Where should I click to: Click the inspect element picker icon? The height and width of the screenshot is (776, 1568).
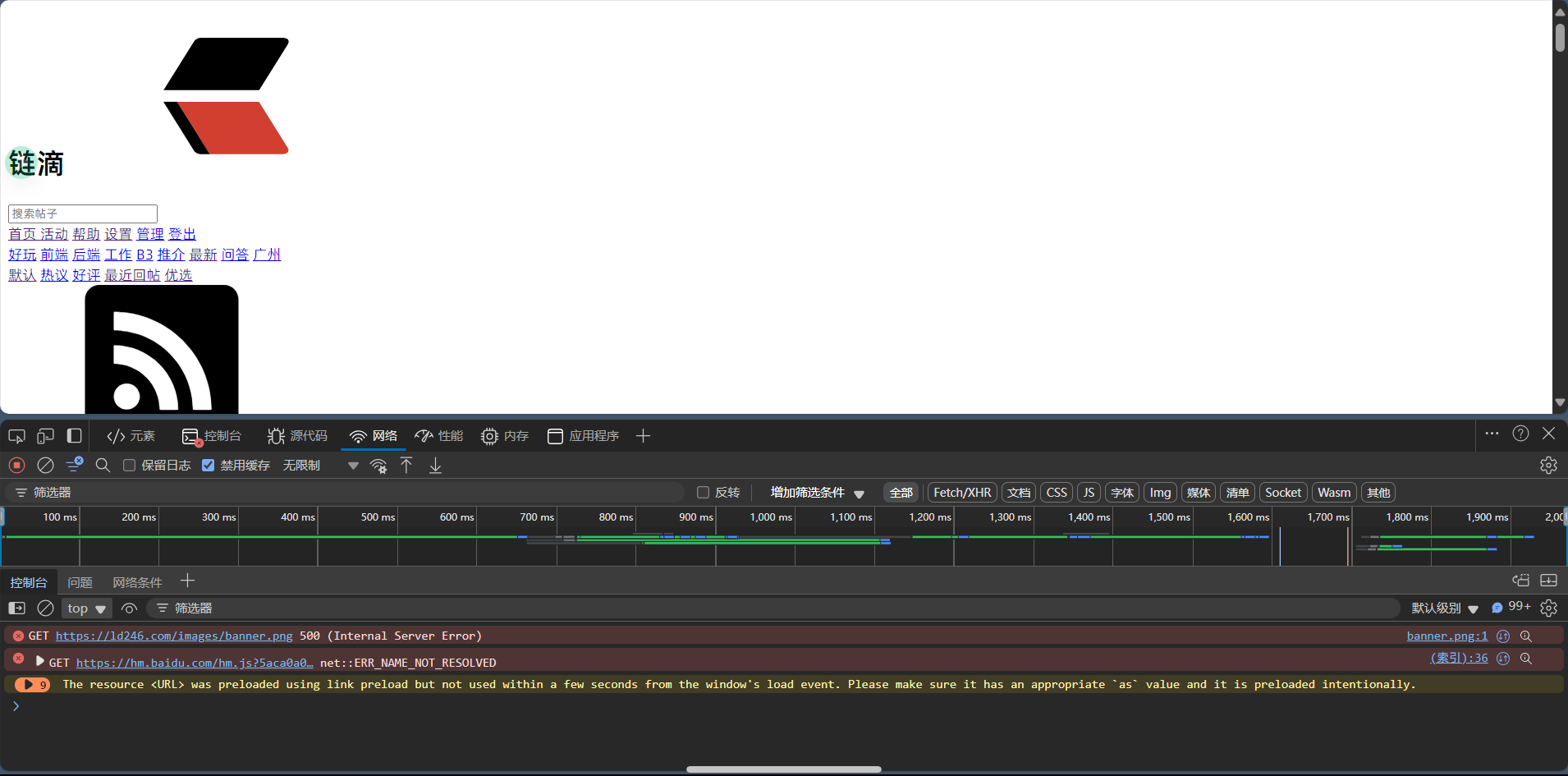pos(16,436)
